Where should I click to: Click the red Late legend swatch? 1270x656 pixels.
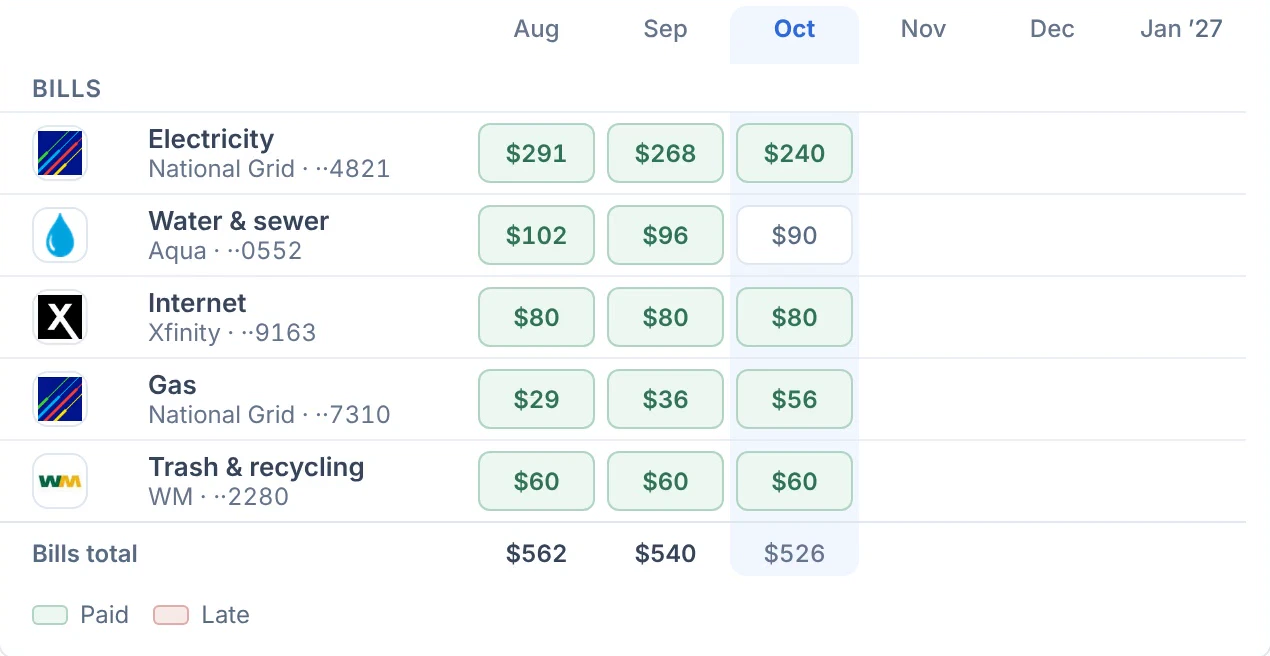(x=171, y=615)
